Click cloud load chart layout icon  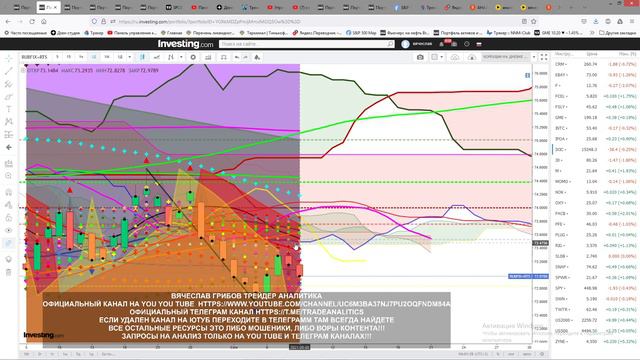click(455, 57)
